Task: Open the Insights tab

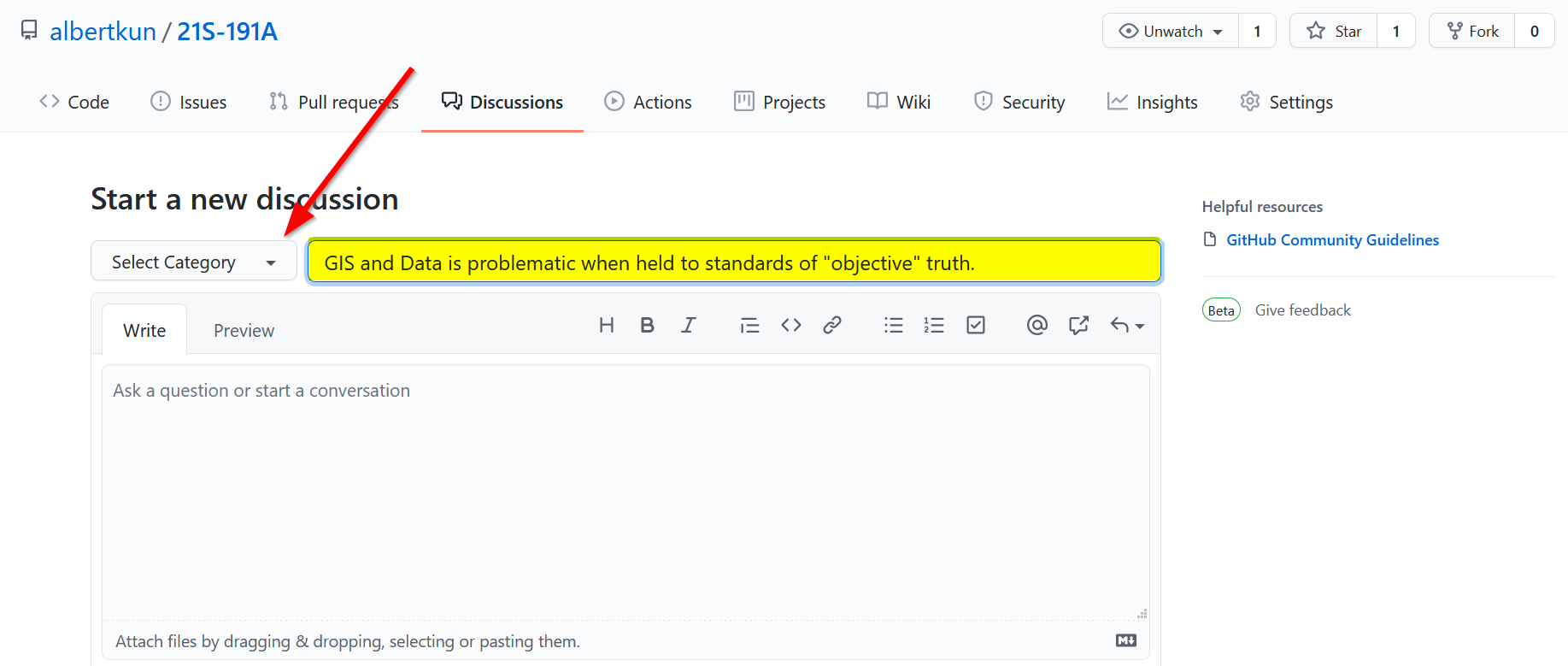Action: pos(1153,102)
